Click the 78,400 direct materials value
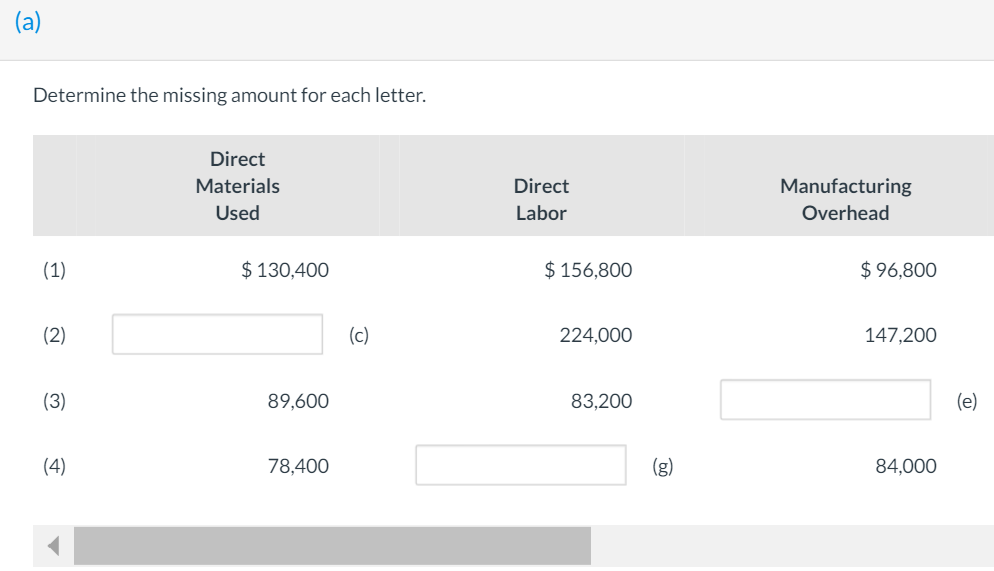 (x=298, y=465)
